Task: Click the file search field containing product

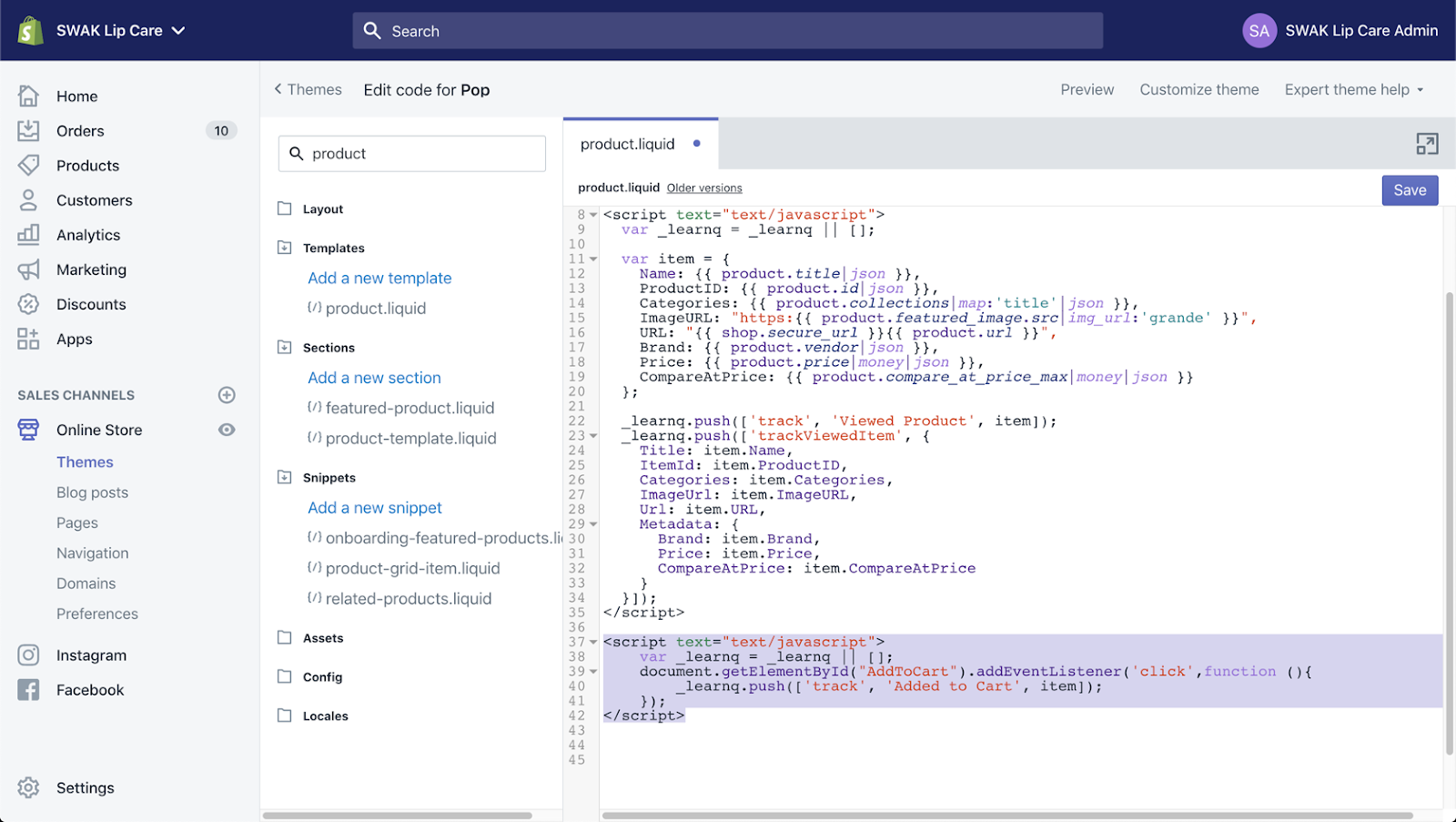Action: [x=412, y=154]
